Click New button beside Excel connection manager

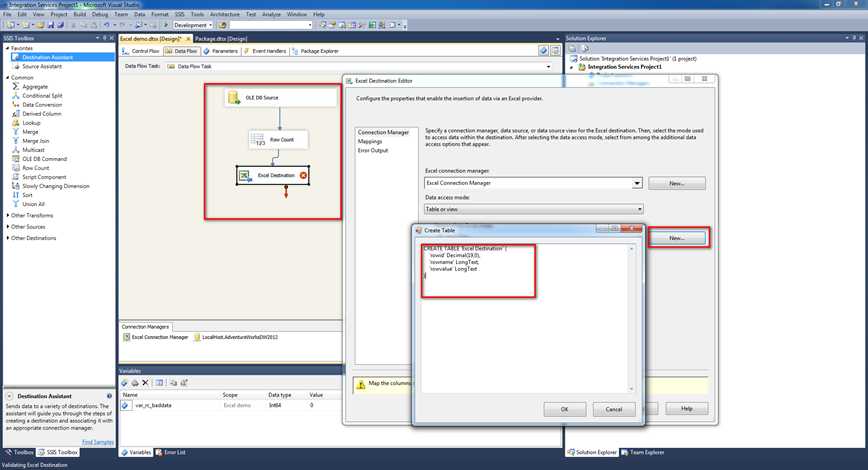tap(677, 183)
